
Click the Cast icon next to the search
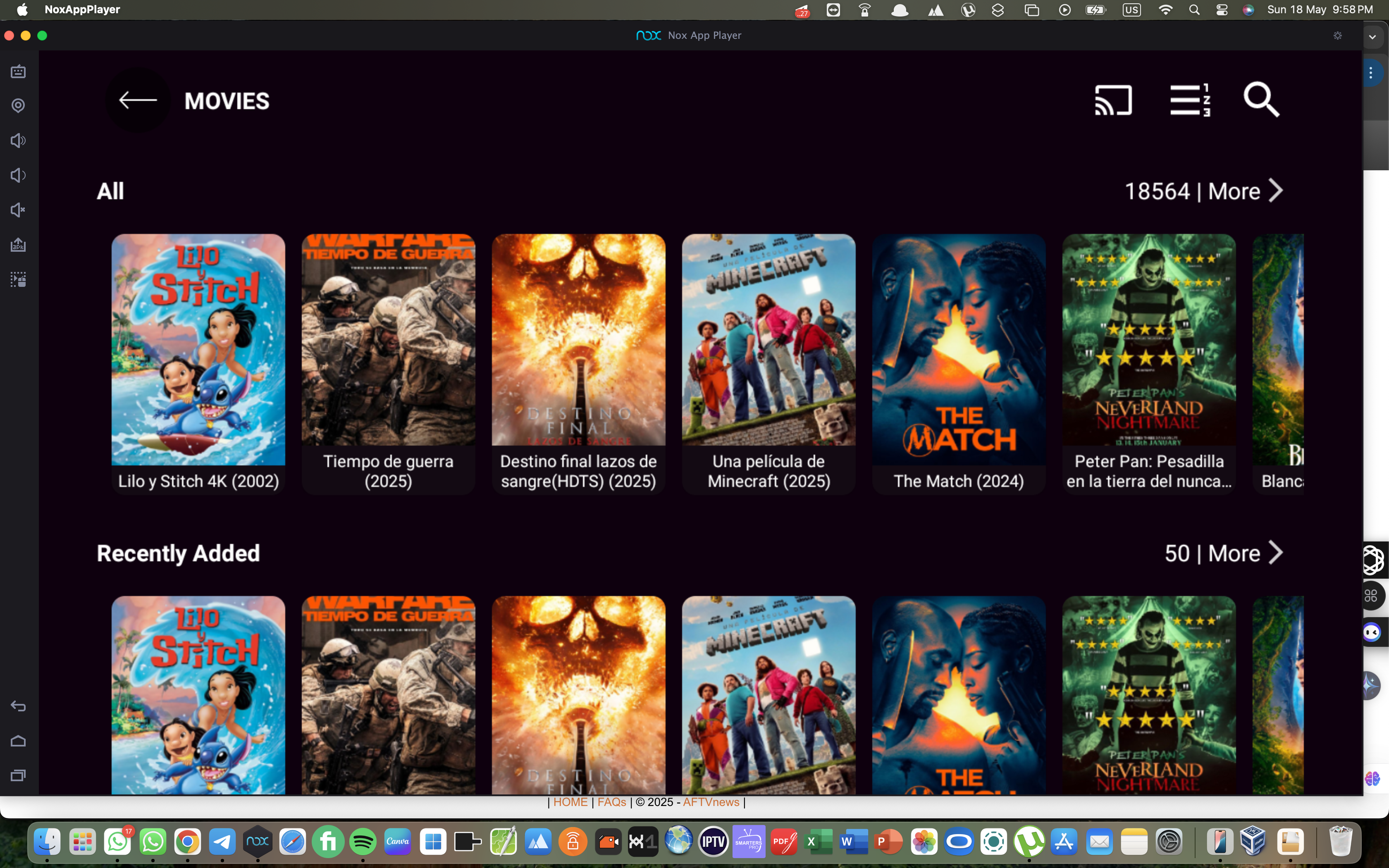click(1113, 99)
